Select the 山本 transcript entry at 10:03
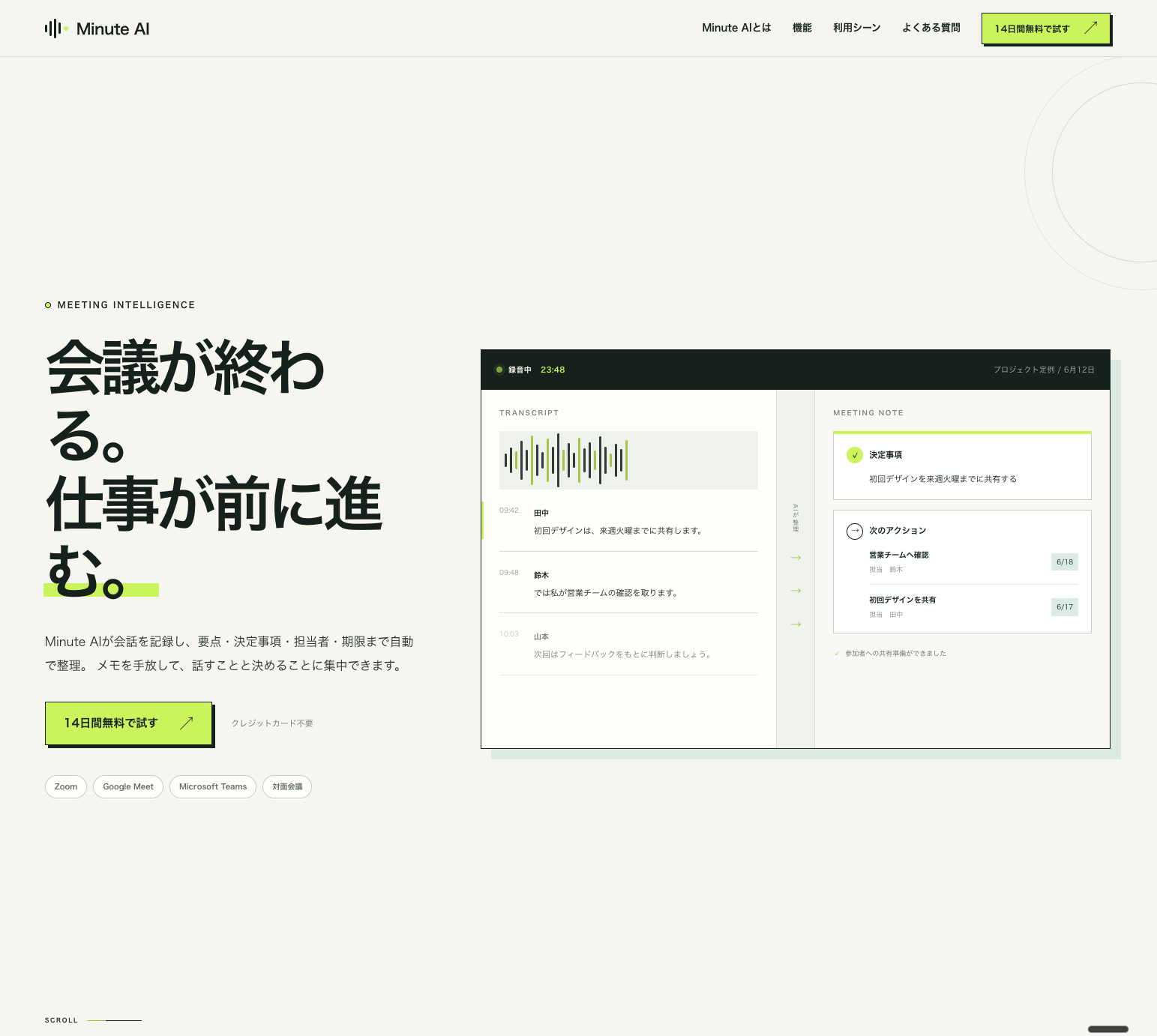The height and width of the screenshot is (1036, 1157). click(628, 645)
